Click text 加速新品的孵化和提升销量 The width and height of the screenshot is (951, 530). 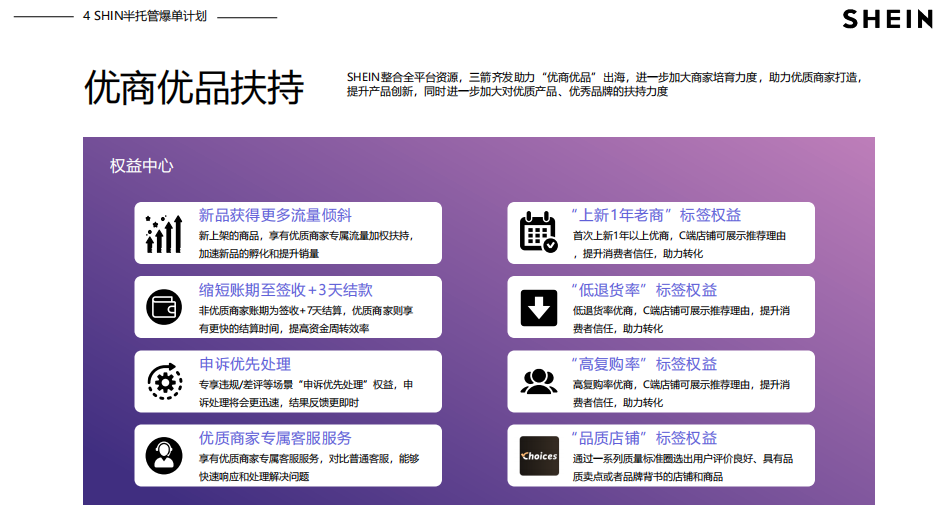tap(258, 253)
